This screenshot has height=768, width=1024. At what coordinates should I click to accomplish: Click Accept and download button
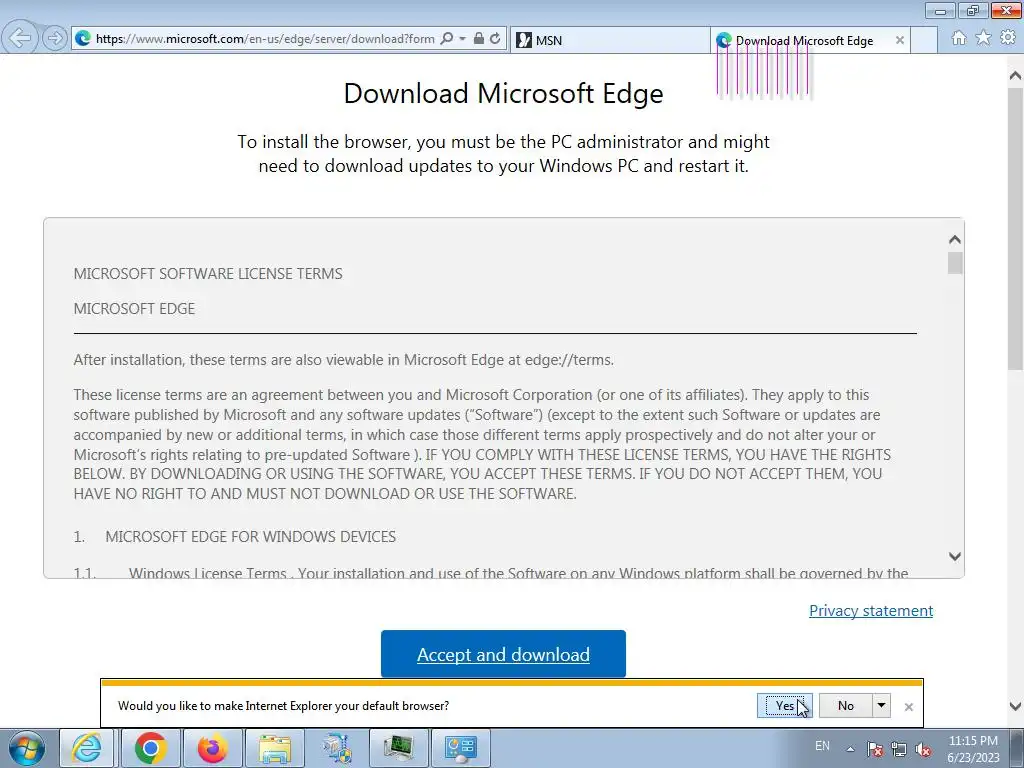(503, 654)
